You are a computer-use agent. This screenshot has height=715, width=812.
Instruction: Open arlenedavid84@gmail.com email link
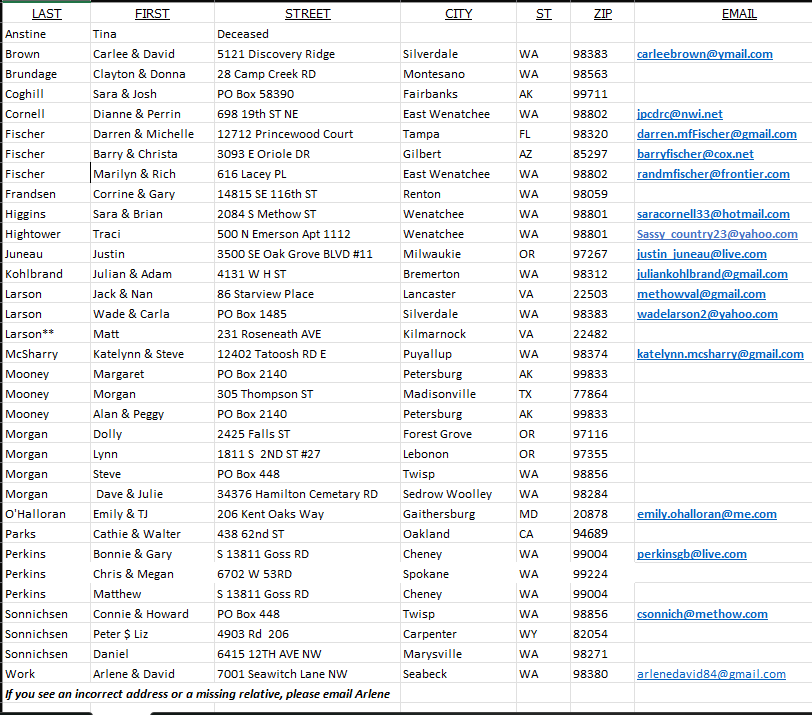711,675
